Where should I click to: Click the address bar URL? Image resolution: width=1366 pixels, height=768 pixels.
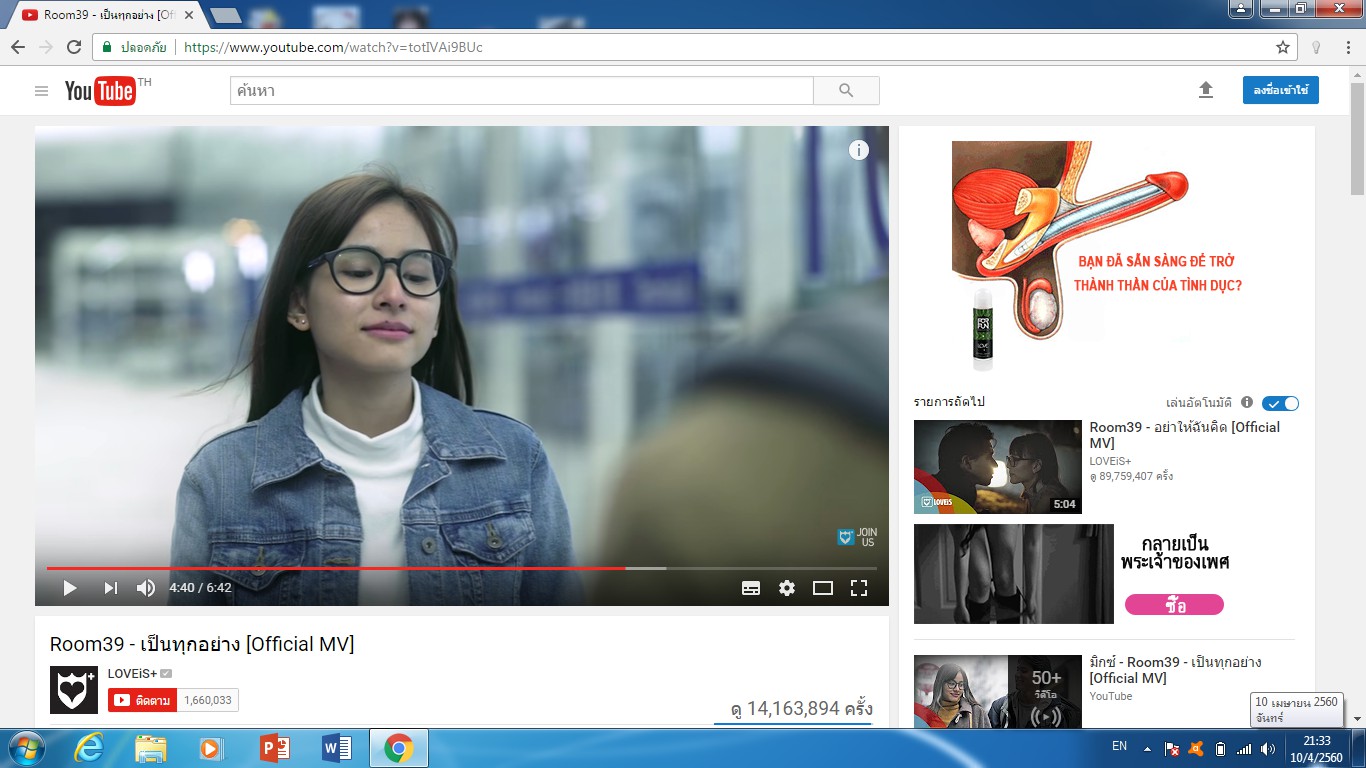pos(333,47)
